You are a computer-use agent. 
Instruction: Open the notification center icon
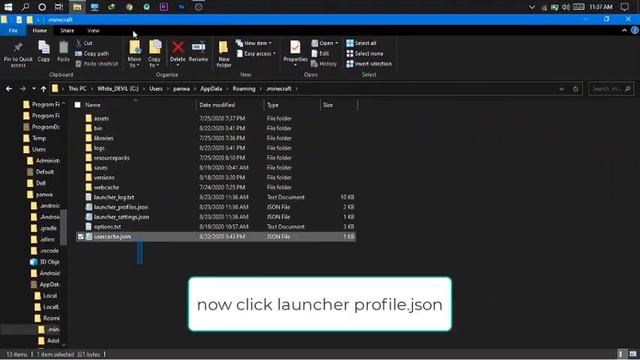pyautogui.click(x=624, y=7)
